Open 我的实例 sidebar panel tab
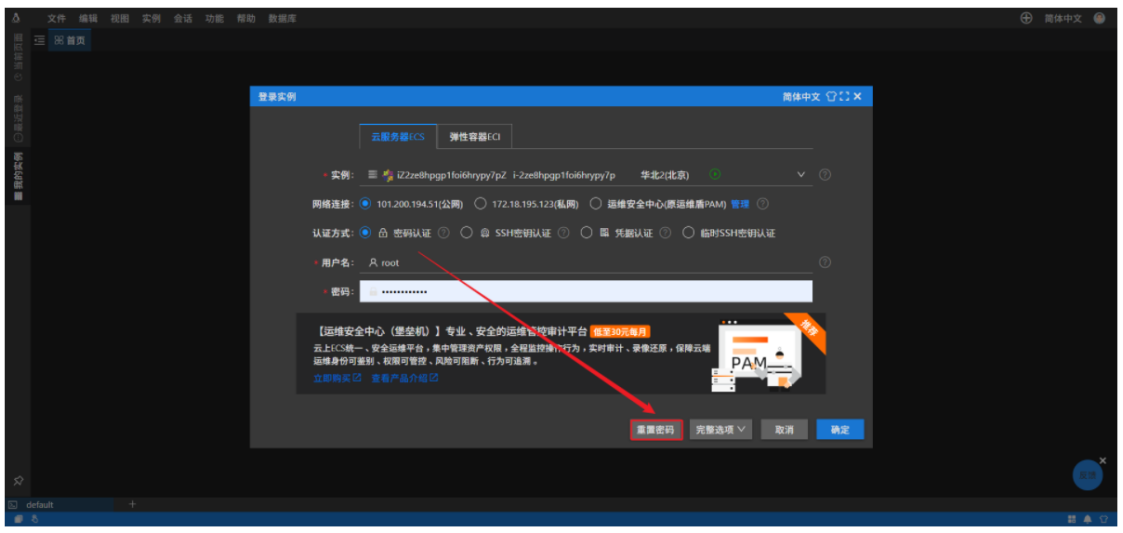 coord(18,176)
